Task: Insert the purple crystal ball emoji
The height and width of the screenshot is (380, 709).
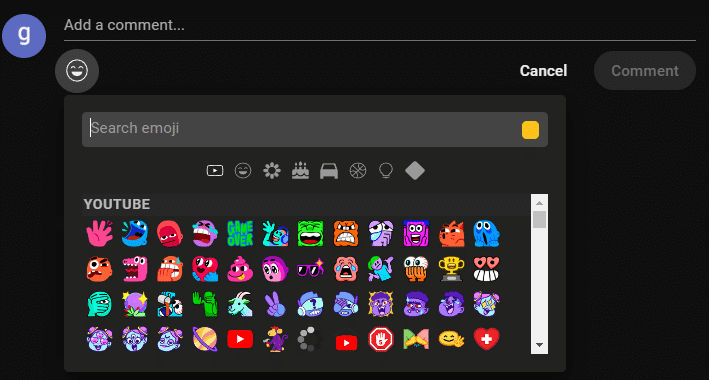Action: [134, 304]
